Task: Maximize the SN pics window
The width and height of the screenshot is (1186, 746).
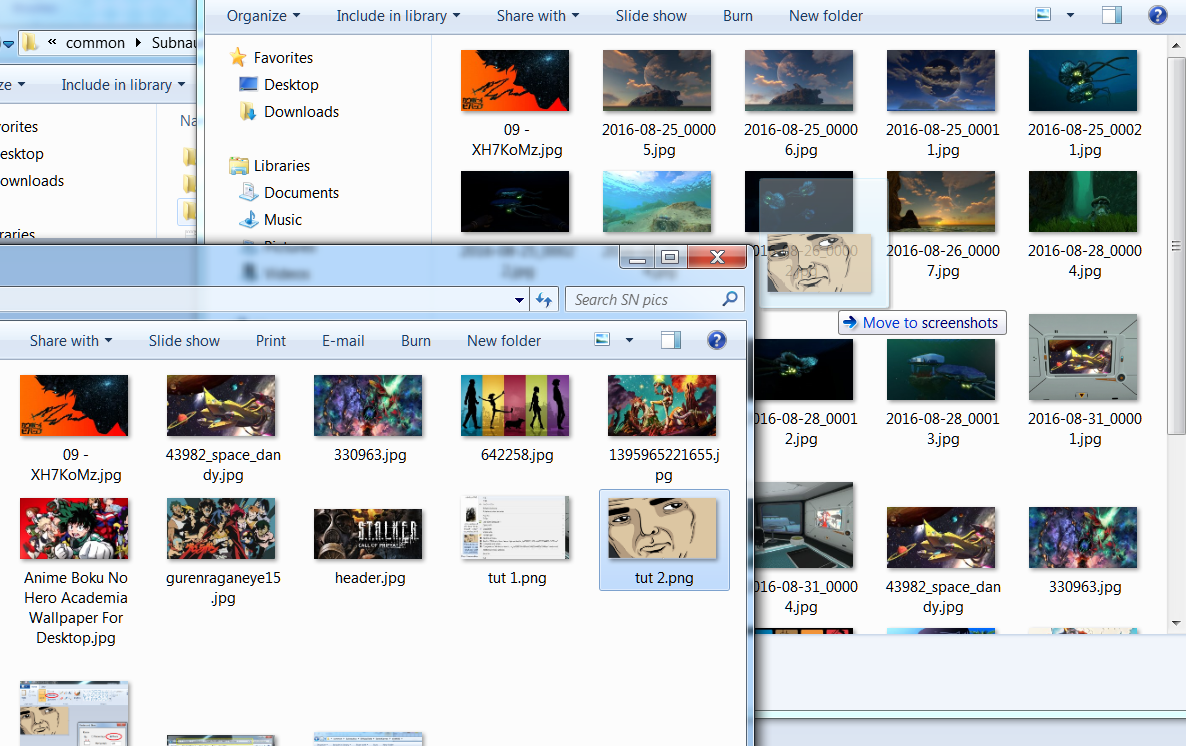Action: point(669,257)
